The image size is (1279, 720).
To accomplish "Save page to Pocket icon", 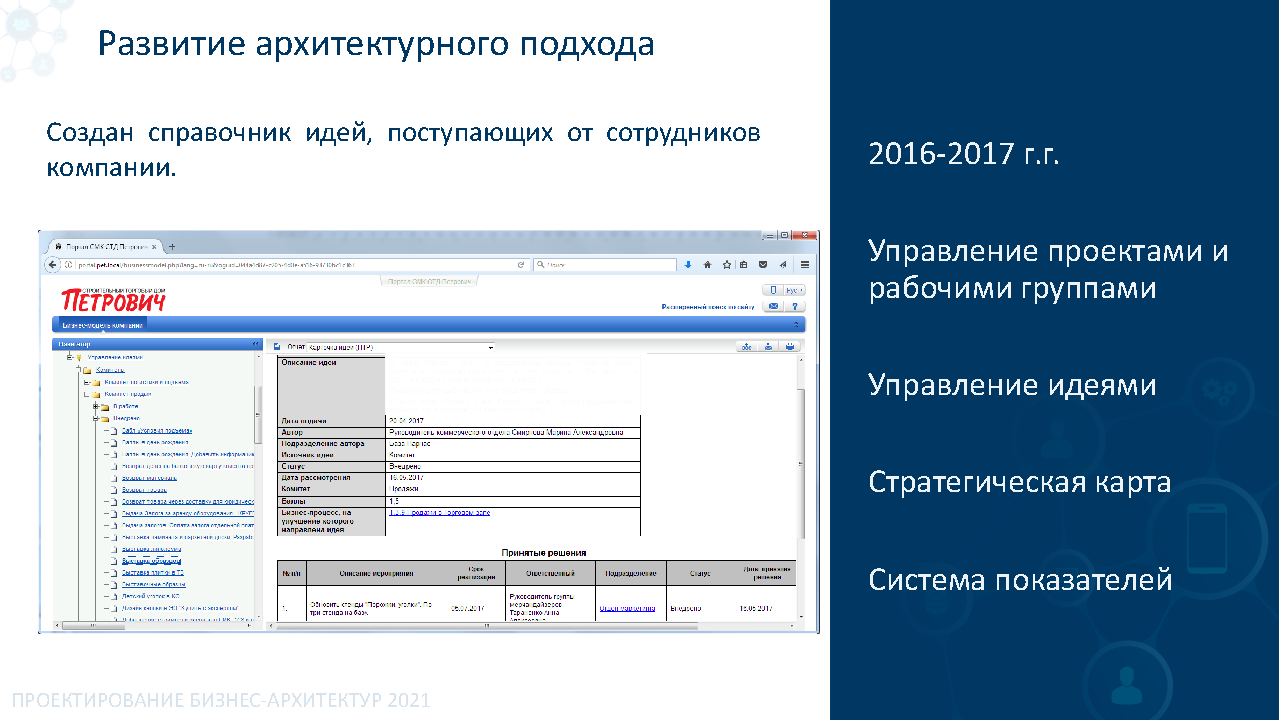I will 763,265.
